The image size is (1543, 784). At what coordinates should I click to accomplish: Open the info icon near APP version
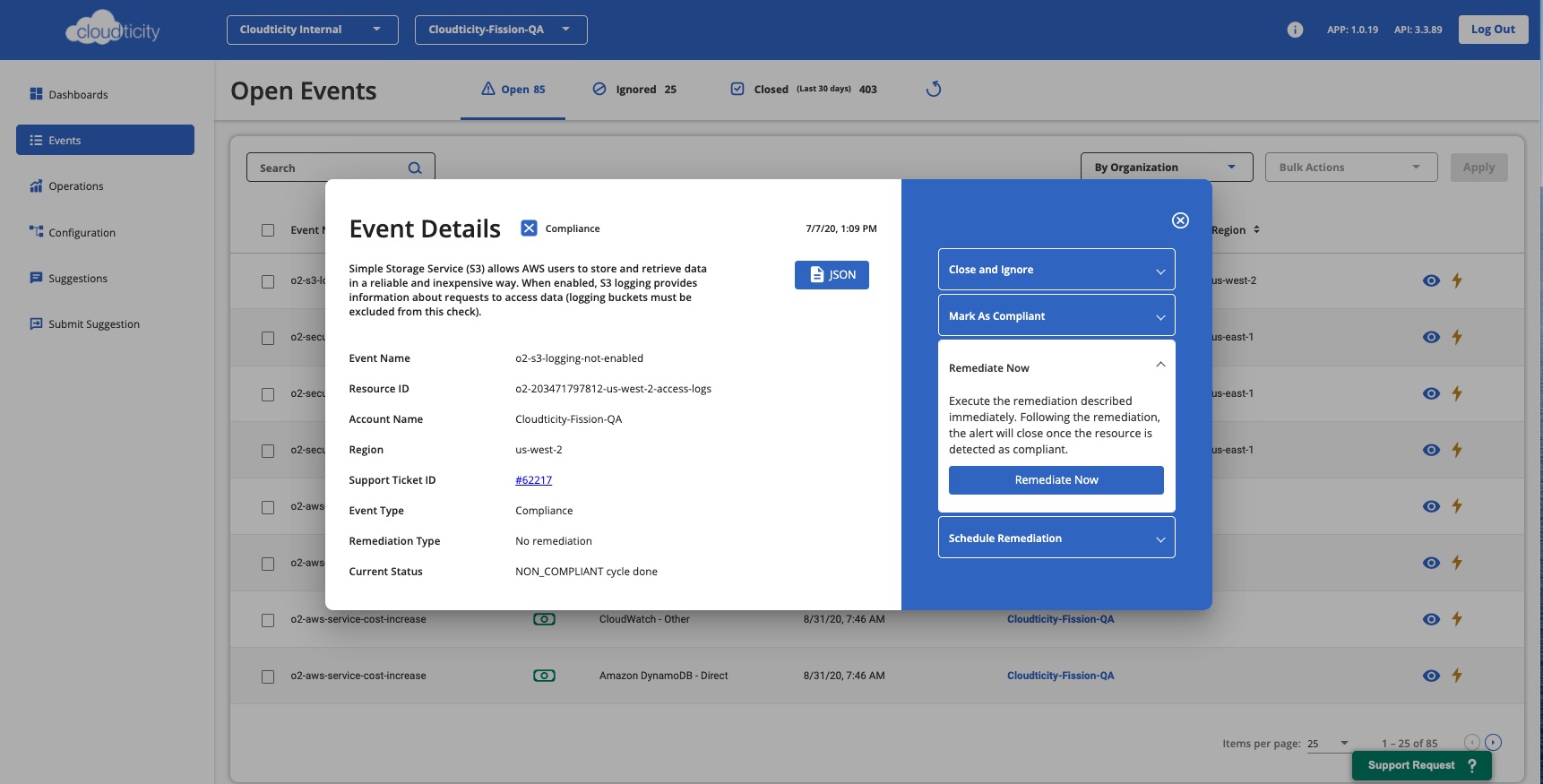[x=1295, y=30]
